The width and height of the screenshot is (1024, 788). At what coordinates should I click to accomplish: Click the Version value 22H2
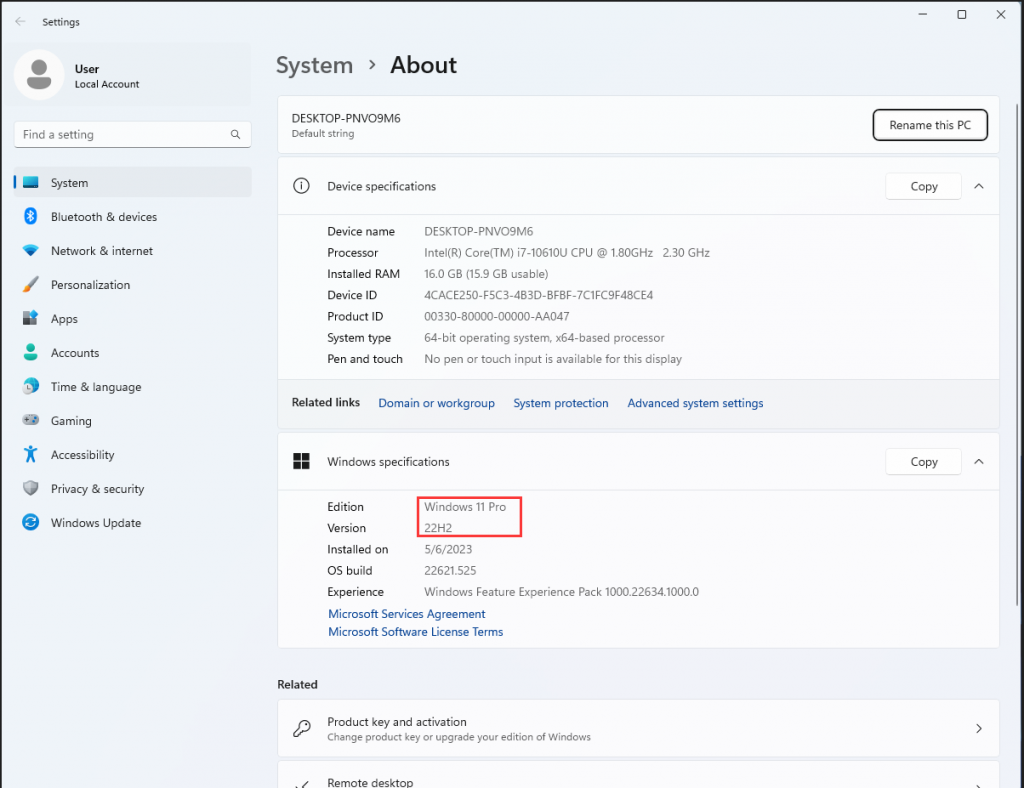438,528
